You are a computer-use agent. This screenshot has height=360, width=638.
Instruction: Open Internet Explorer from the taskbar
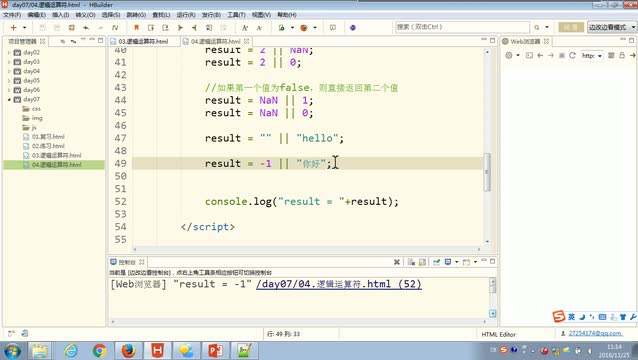71,350
